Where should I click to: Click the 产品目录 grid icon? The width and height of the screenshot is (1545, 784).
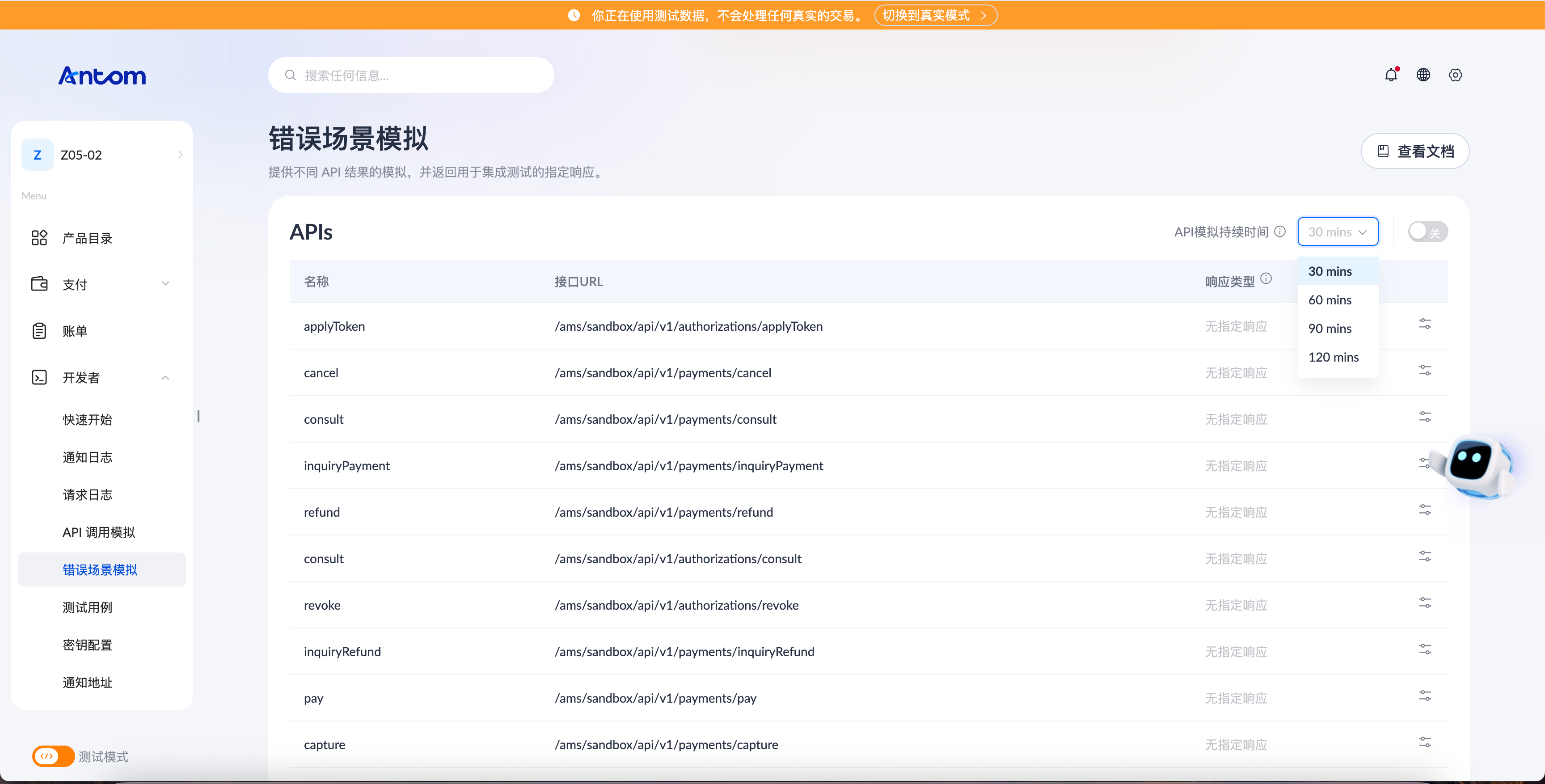tap(40, 238)
